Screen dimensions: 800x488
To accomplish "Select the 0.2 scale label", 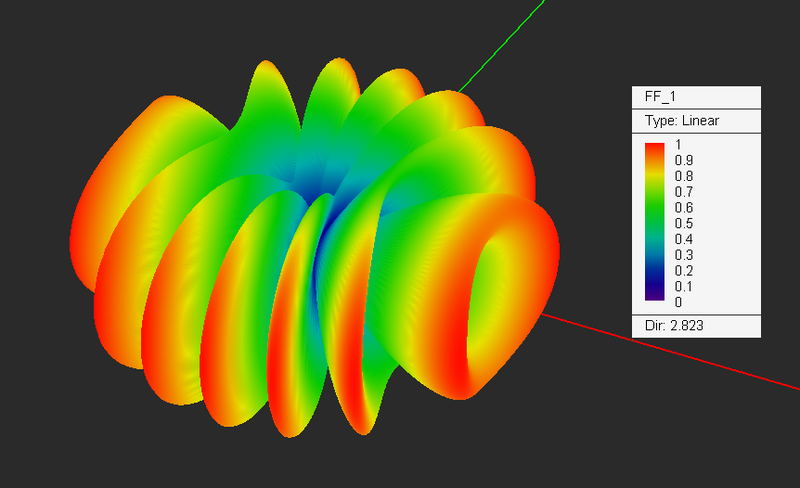I will pos(684,271).
